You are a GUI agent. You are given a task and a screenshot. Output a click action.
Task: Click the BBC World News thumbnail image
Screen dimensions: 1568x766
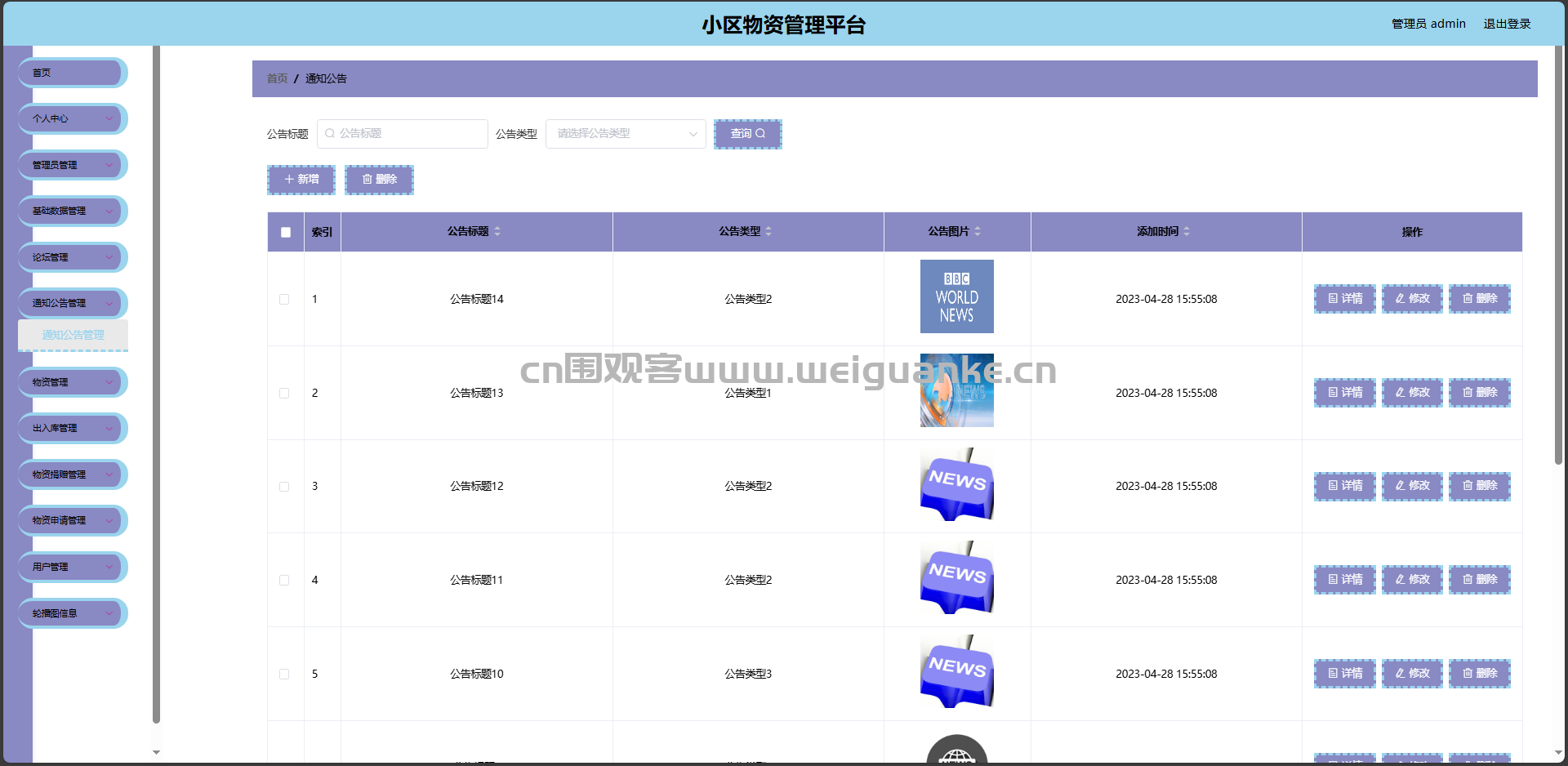[x=957, y=296]
